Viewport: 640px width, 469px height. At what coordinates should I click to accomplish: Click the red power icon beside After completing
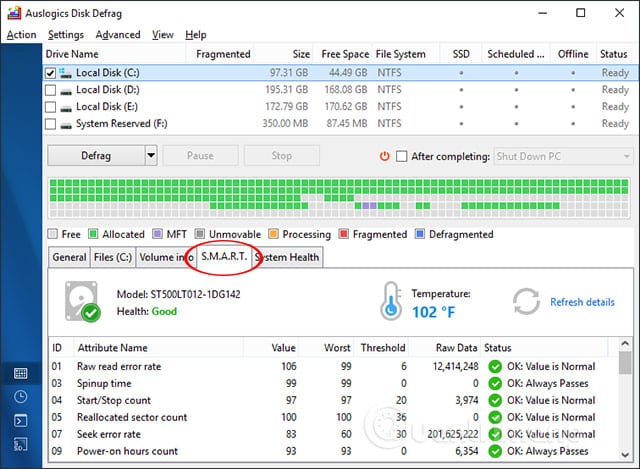coord(384,156)
